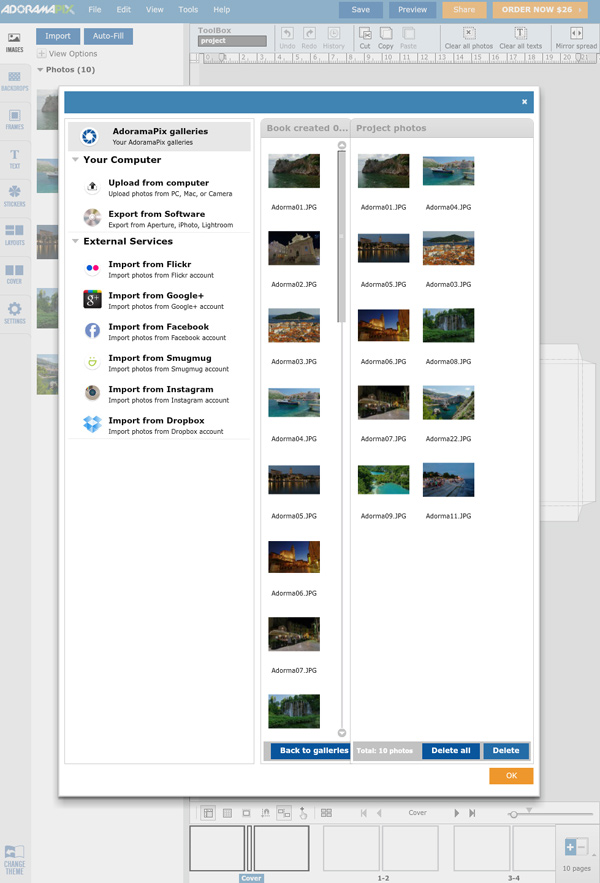Open the File menu
600x883 pixels.
95,10
